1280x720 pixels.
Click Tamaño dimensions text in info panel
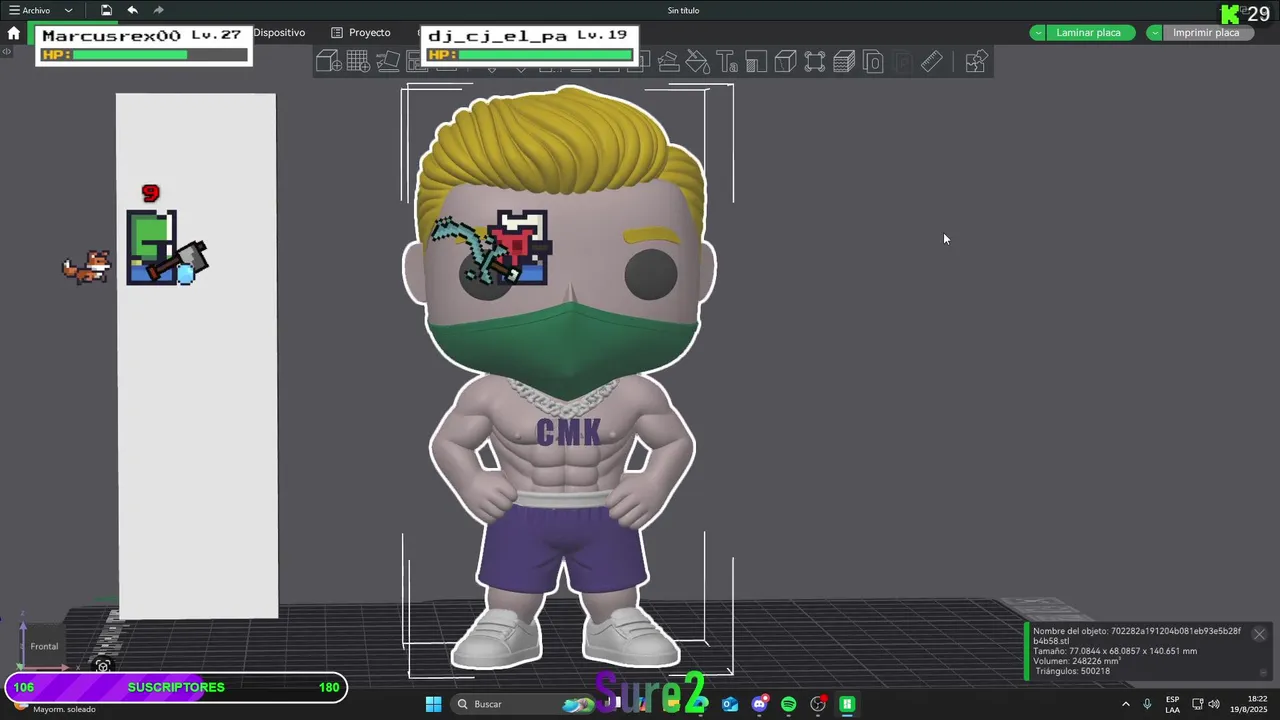[1115, 651]
